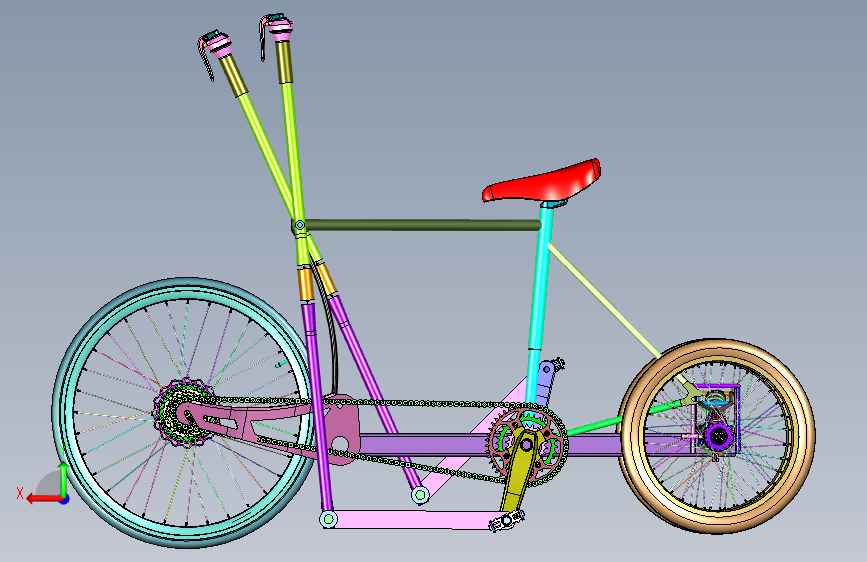Click the red X axis arrow on triad
This screenshot has width=867, height=562.
[x=44, y=499]
